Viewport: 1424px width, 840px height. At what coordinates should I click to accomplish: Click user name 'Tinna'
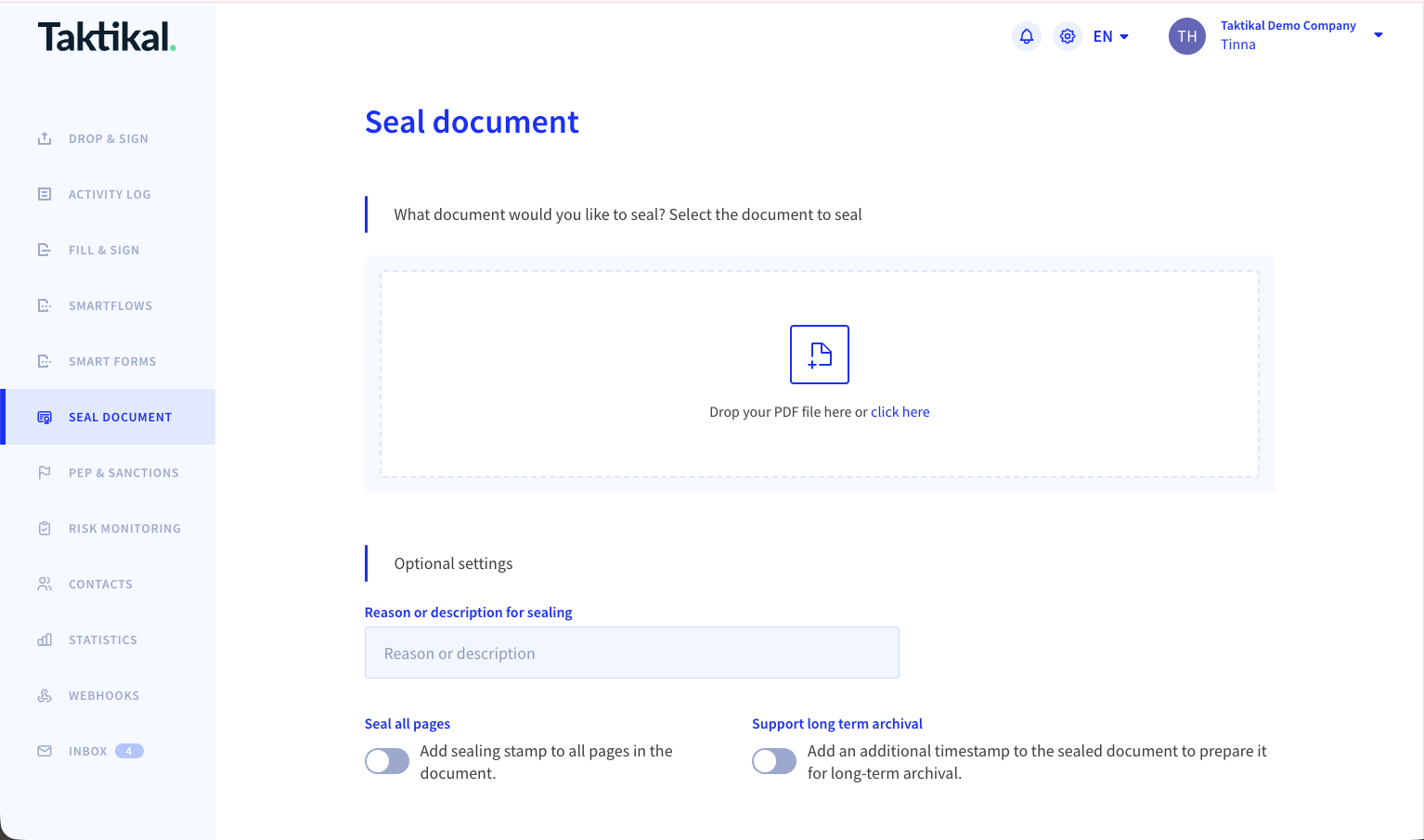pyautogui.click(x=1238, y=45)
